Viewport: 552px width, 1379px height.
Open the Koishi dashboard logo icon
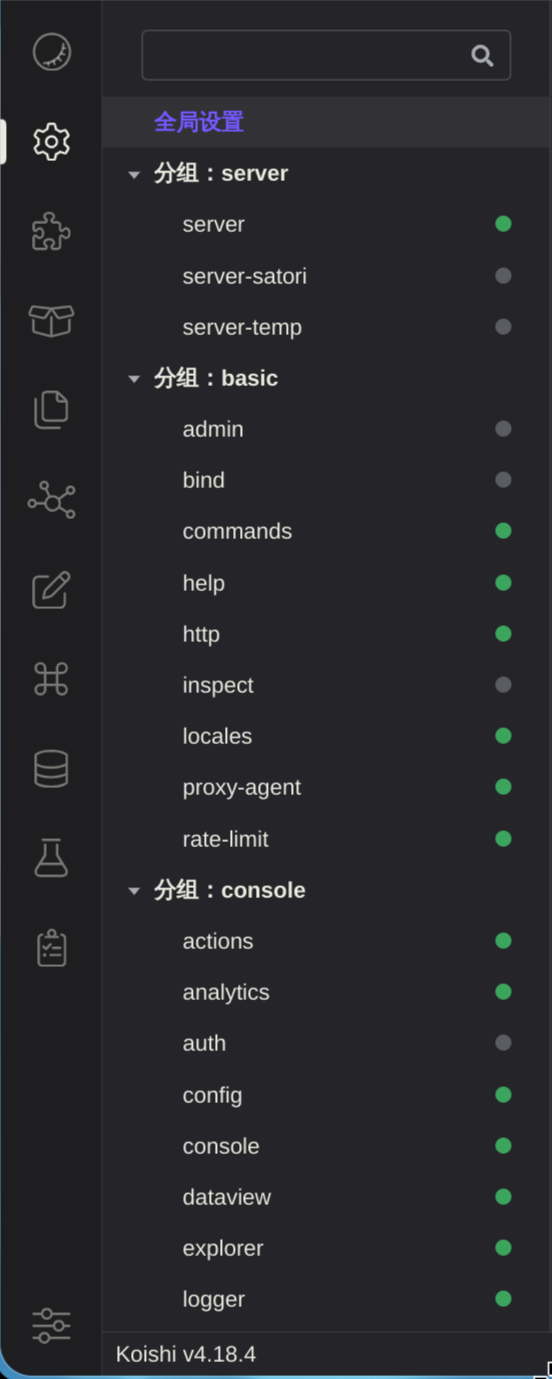[x=51, y=52]
